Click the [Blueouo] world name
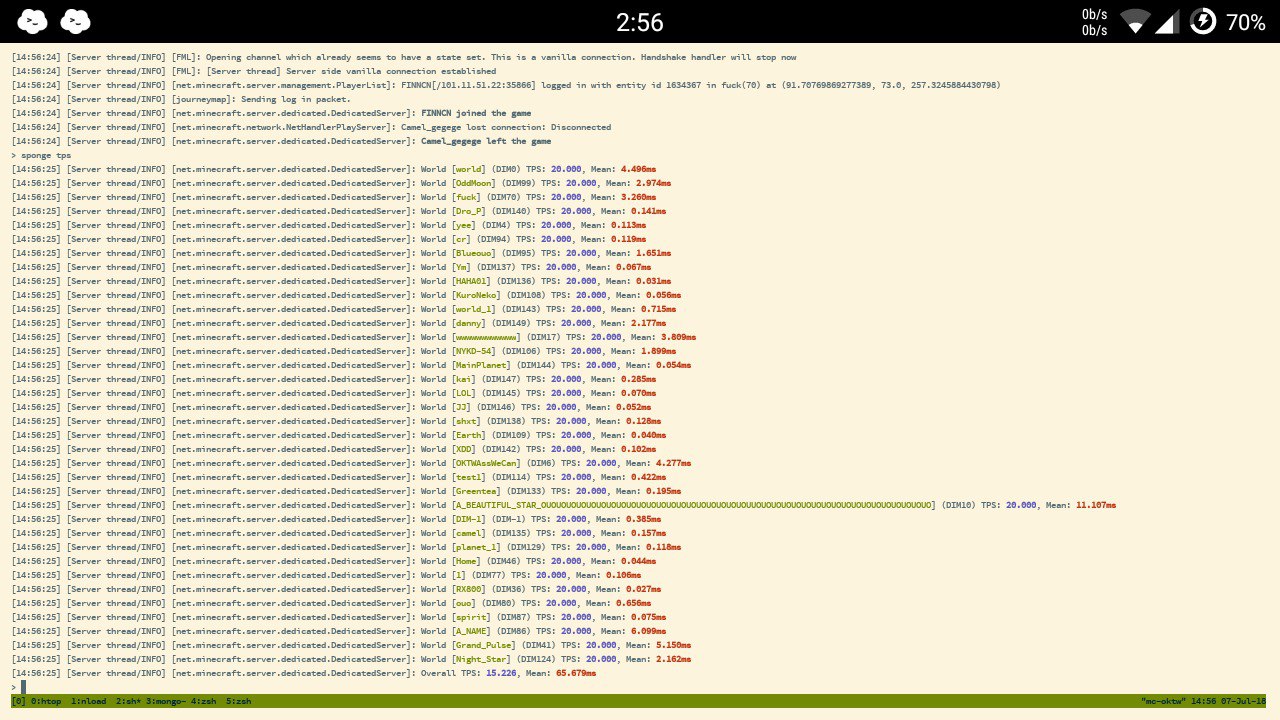Image resolution: width=1280 pixels, height=720 pixels. (474, 253)
